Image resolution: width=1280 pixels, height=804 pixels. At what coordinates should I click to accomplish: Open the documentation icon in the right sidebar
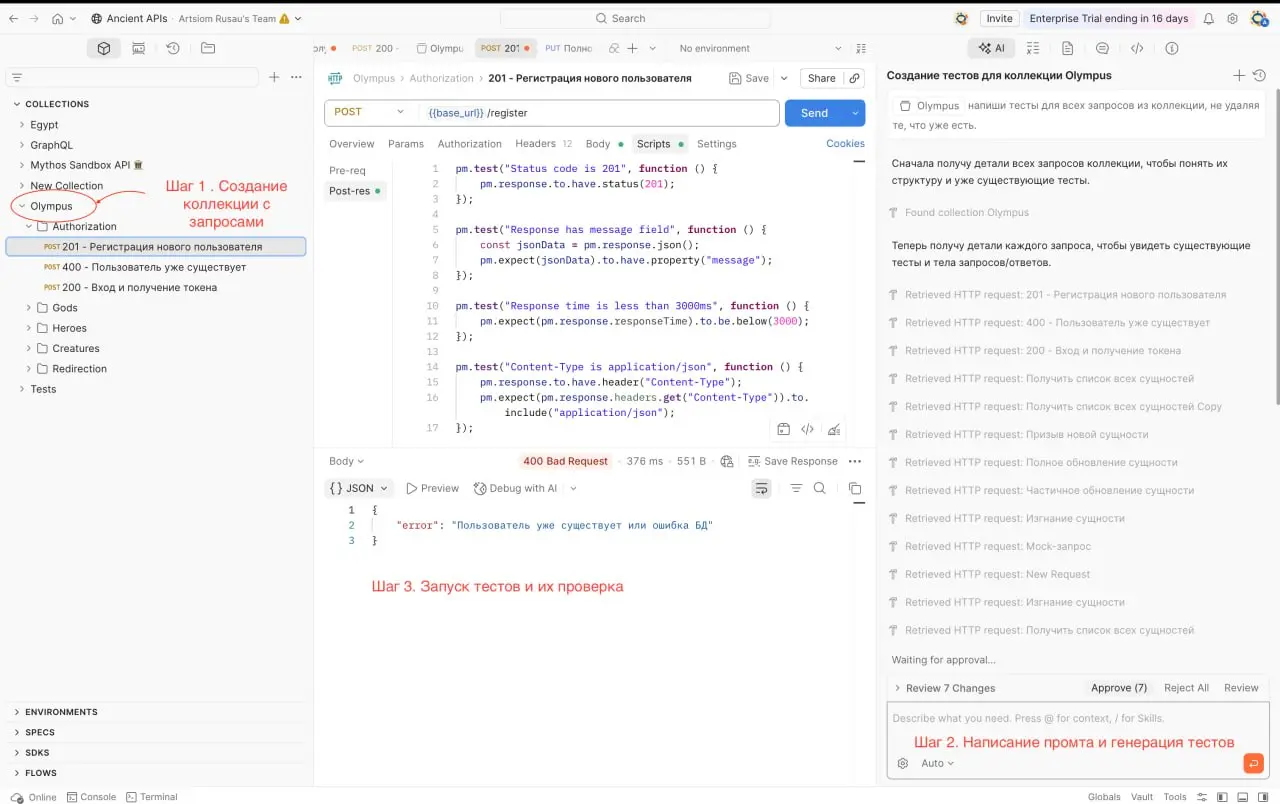coord(1067,48)
